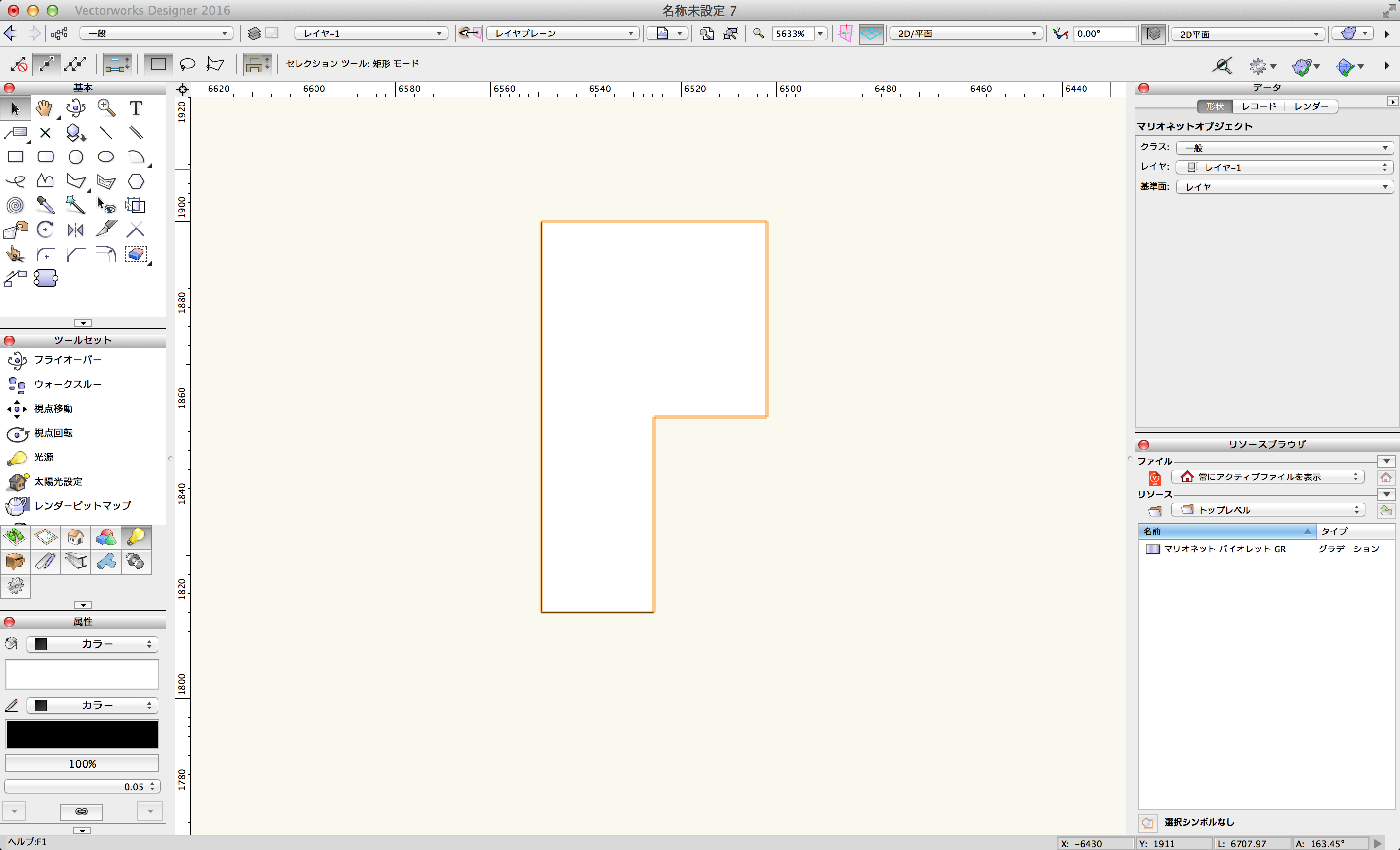Image resolution: width=1400 pixels, height=850 pixels.
Task: Select the Marionette node tool
Action: click(46, 279)
